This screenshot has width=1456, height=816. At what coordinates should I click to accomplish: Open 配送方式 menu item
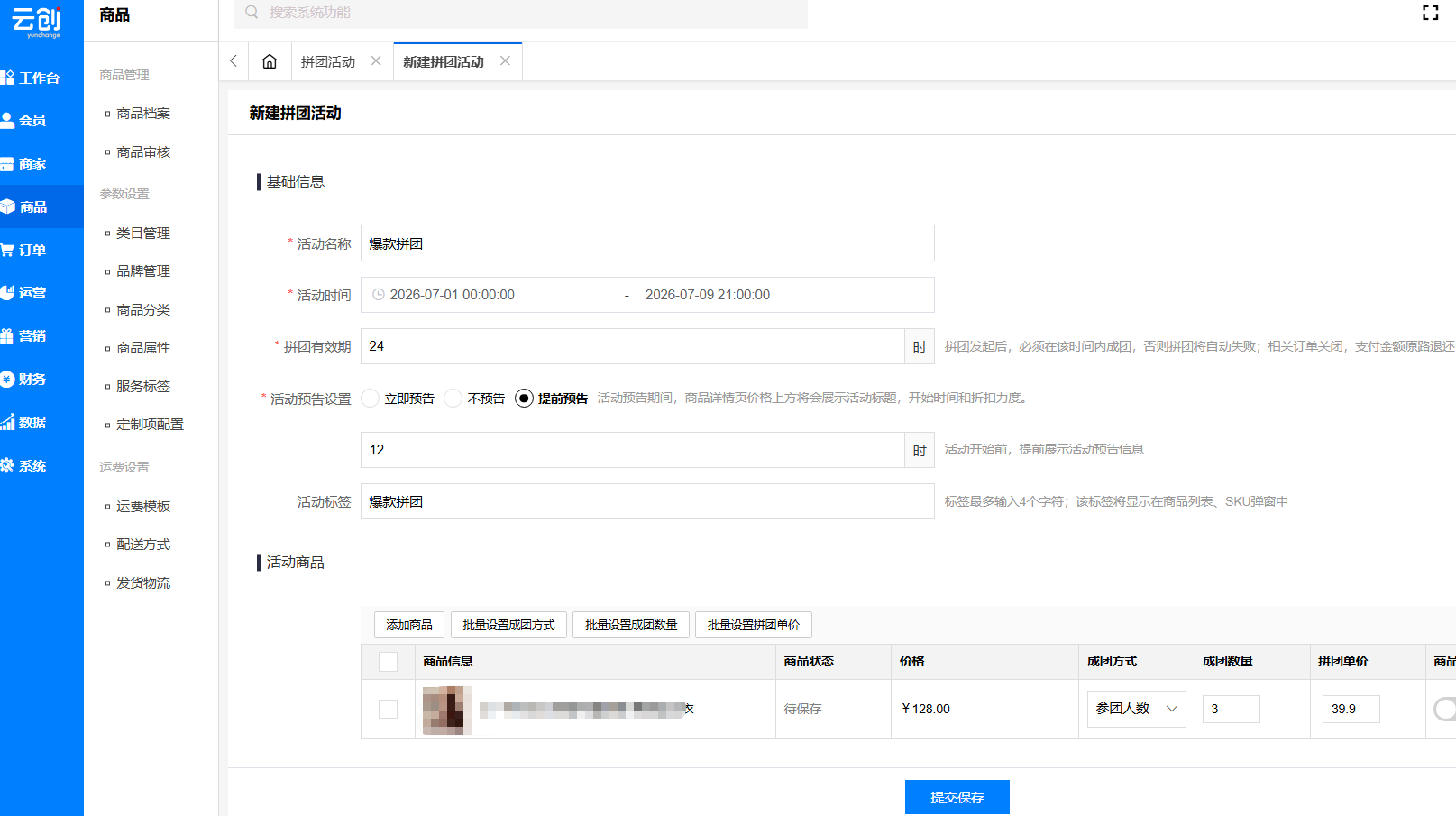click(143, 545)
